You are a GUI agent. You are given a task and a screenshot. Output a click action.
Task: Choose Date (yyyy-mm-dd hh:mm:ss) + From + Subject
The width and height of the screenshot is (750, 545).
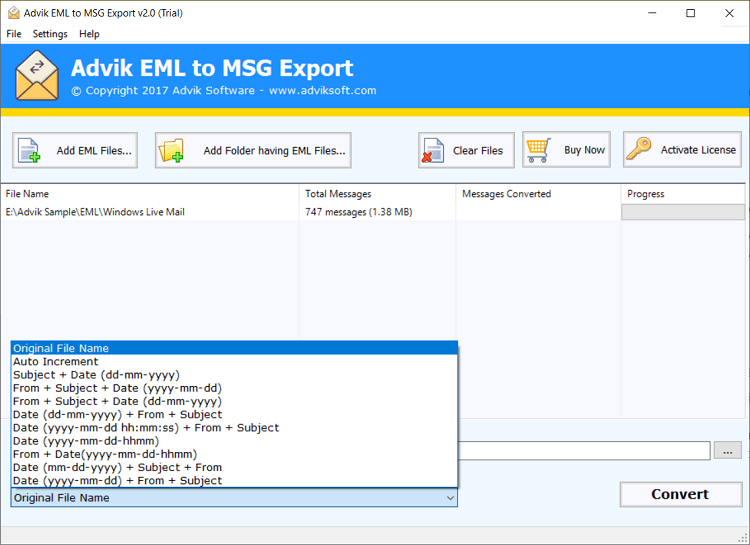pos(234,428)
